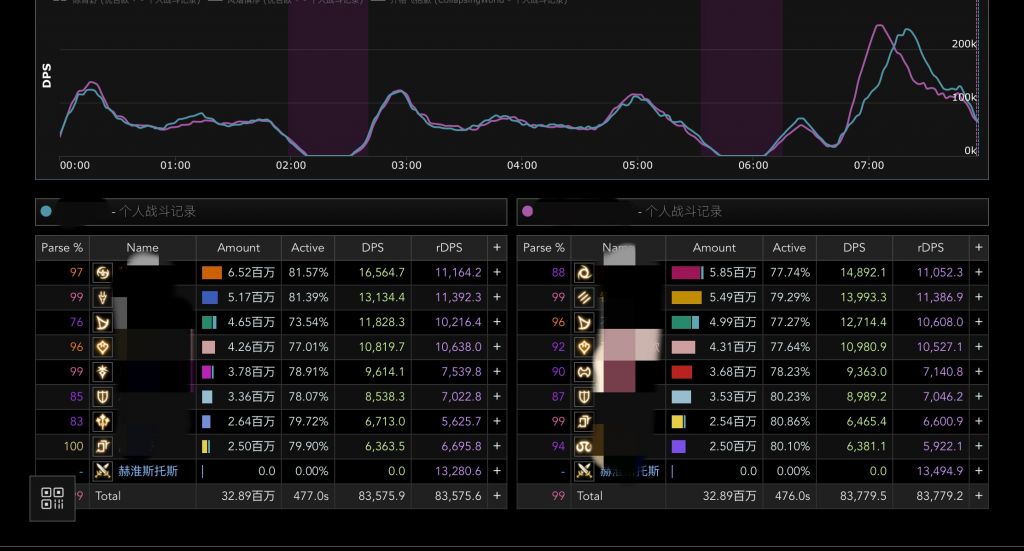This screenshot has height=551, width=1024.
Task: Open 赫淮斯托斯 link in left table
Action: (x=149, y=470)
